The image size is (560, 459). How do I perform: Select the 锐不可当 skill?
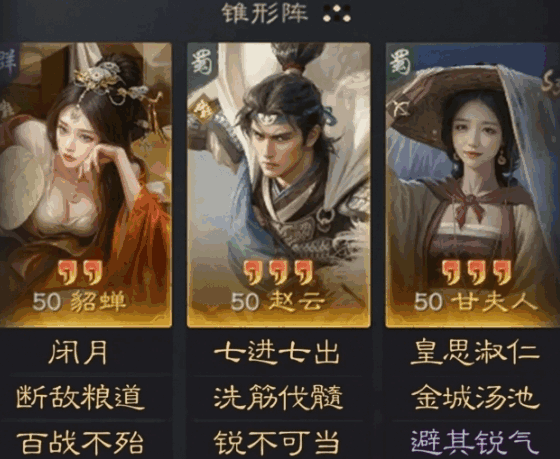[276, 442]
